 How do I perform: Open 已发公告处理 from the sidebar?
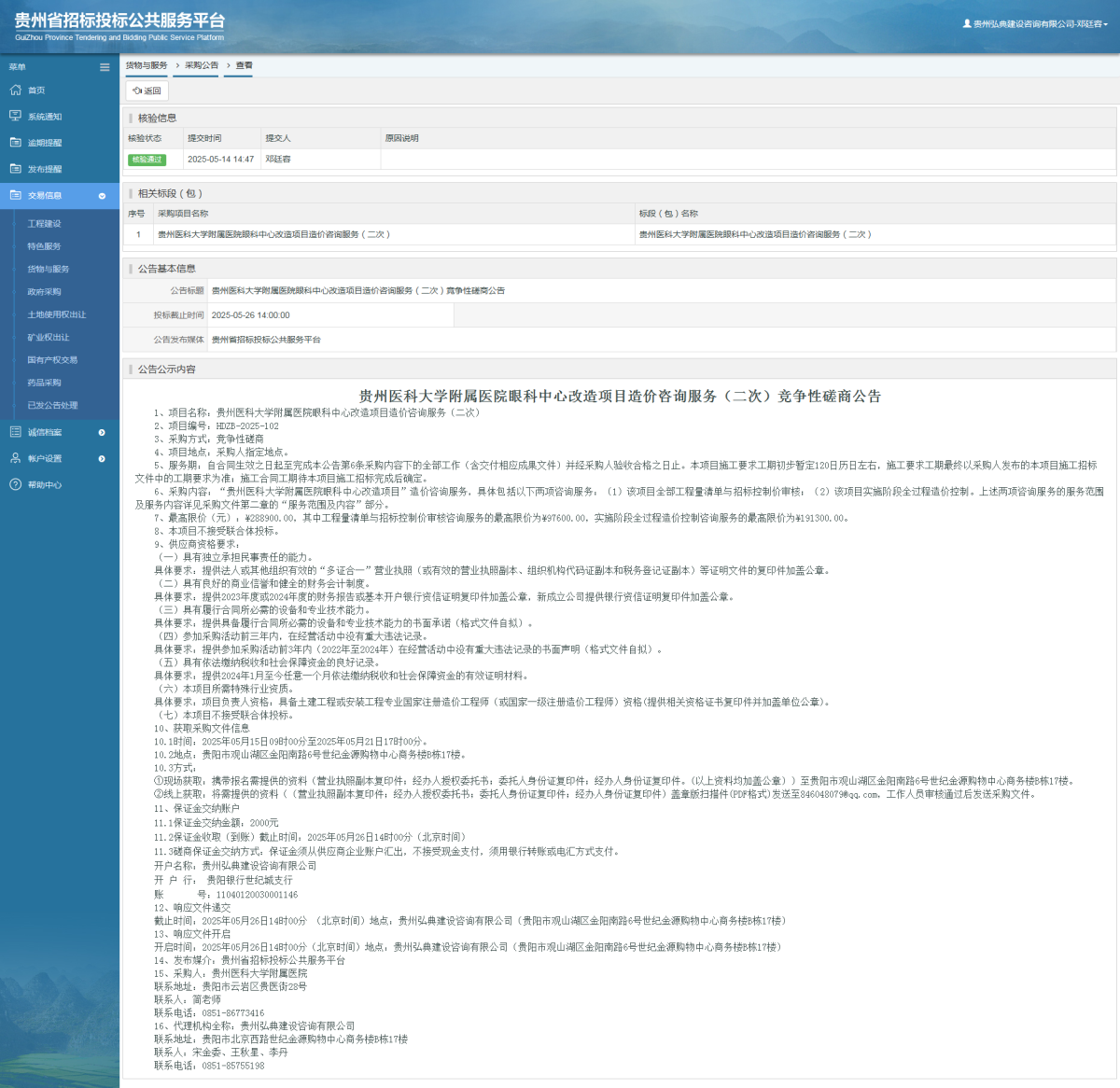tap(52, 405)
